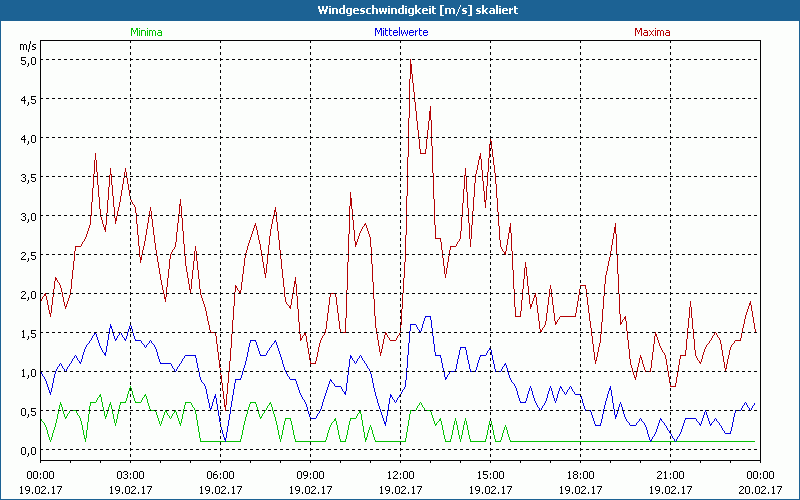Image resolution: width=800 pixels, height=500 pixels.
Task: Select the 09:00 time axis label
Action: [310, 475]
